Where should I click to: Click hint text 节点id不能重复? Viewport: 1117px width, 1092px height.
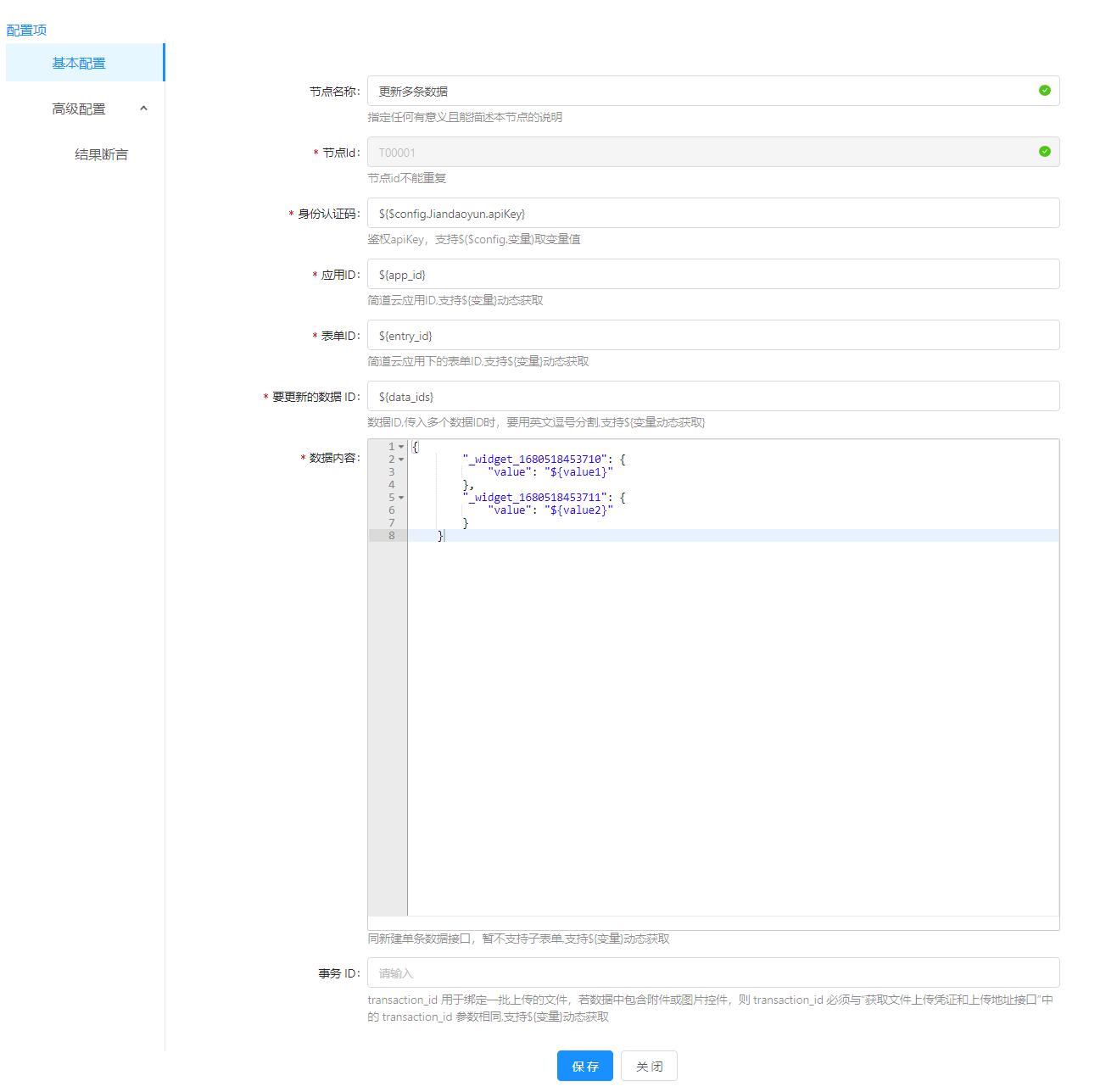click(407, 178)
